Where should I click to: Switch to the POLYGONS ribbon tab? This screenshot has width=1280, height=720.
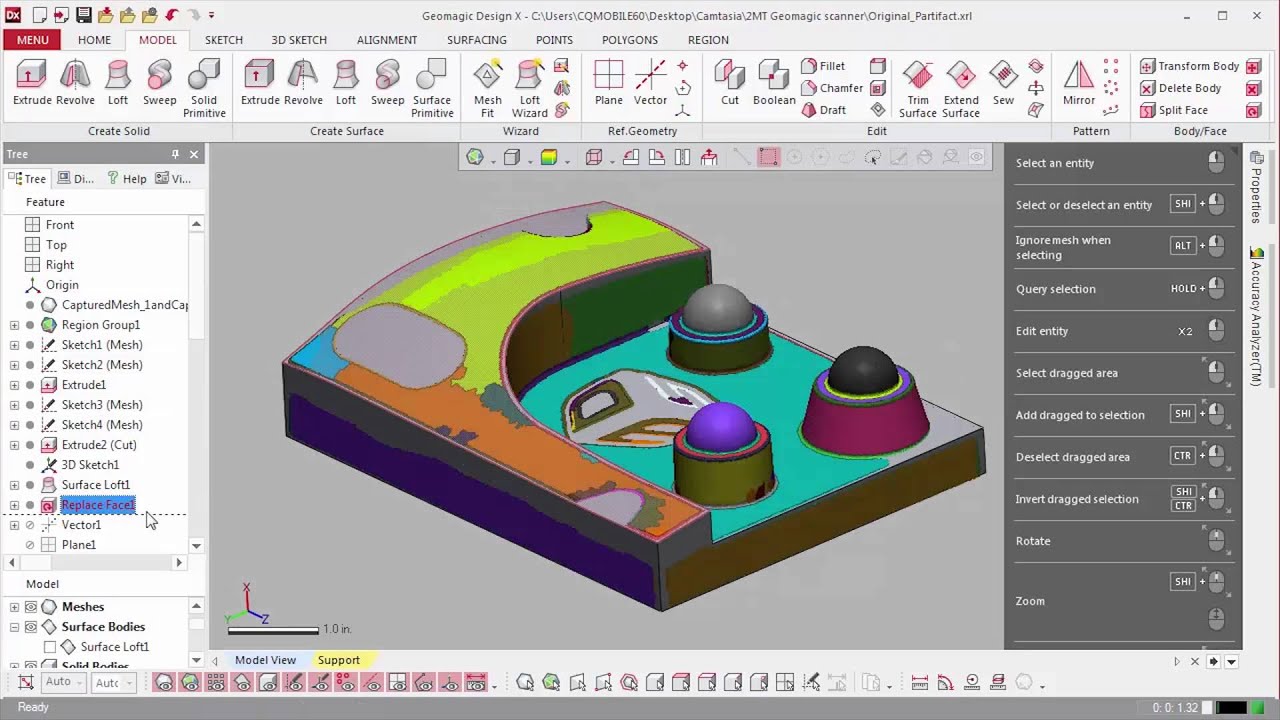click(630, 40)
